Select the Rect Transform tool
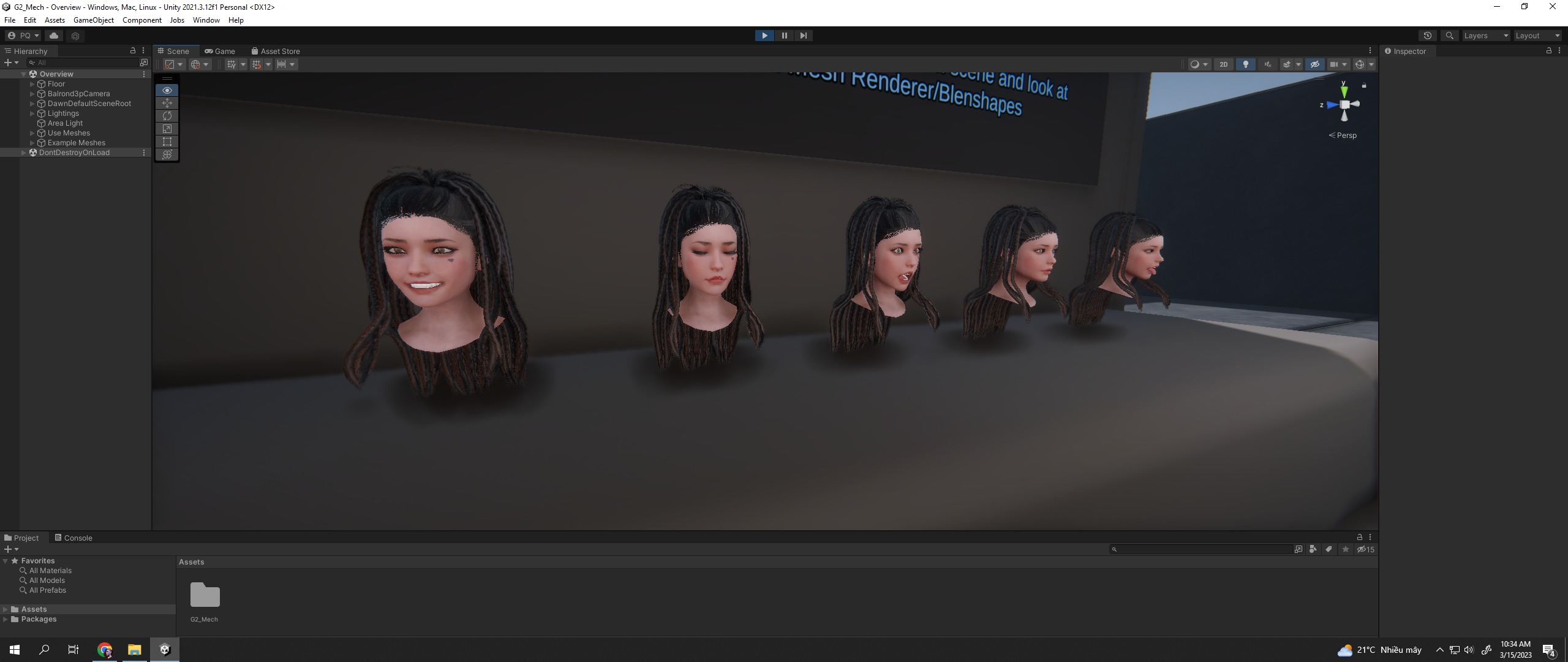Viewport: 1568px width, 662px height. pyautogui.click(x=167, y=142)
